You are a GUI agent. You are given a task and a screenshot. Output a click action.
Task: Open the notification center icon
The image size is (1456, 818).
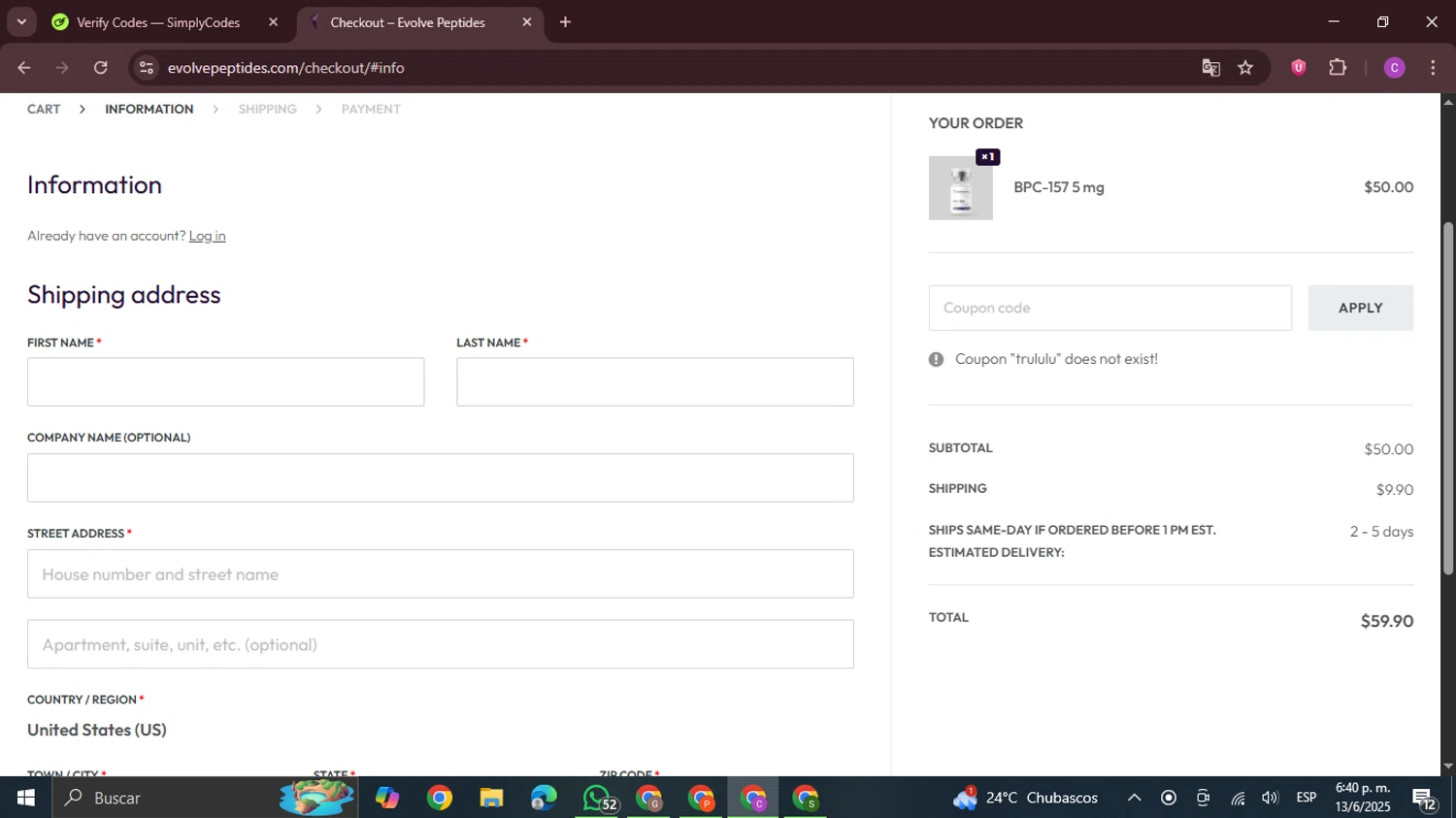pos(1424,798)
